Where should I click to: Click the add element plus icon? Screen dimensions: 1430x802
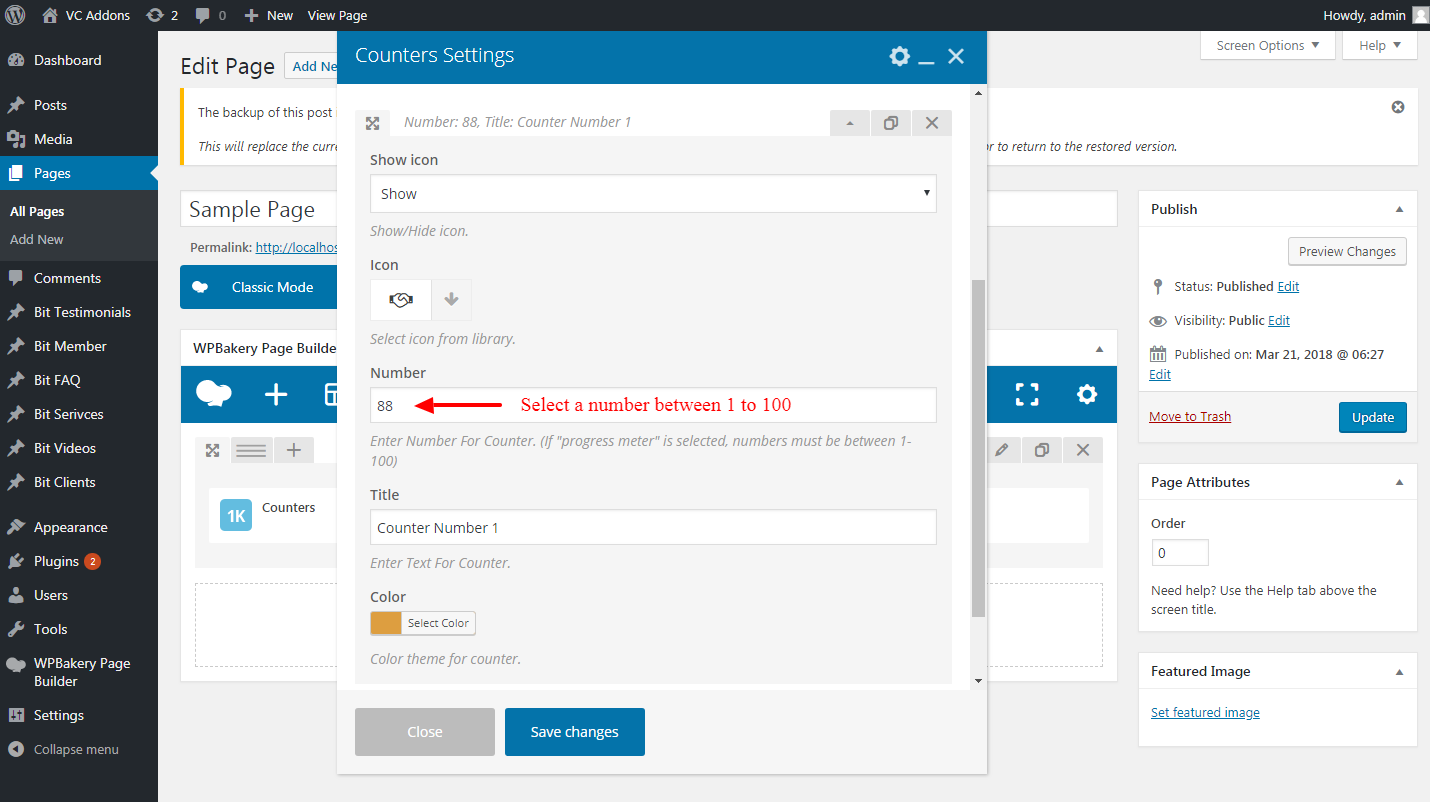coord(276,394)
